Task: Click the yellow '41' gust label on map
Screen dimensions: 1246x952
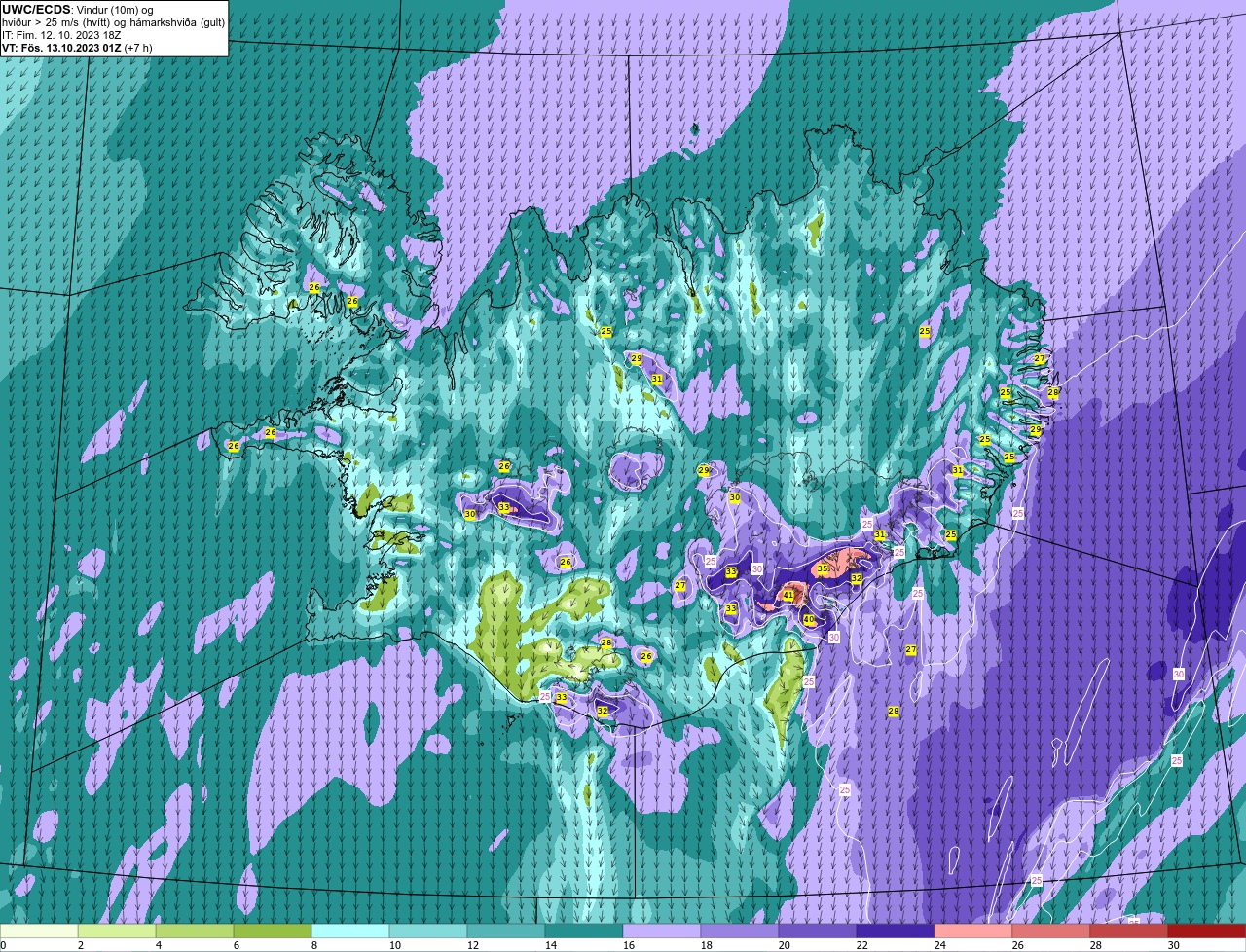Action: (x=788, y=596)
